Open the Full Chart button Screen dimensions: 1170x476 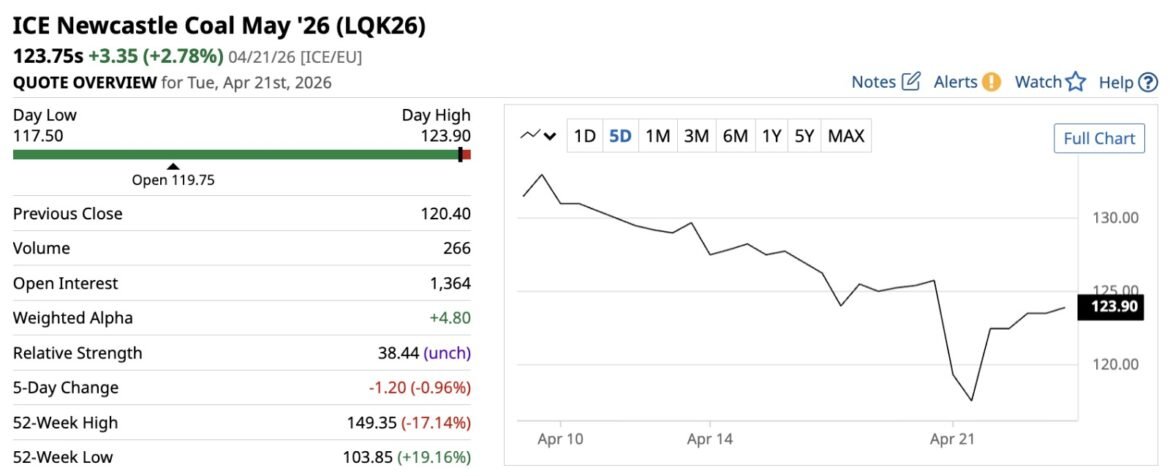(1099, 138)
